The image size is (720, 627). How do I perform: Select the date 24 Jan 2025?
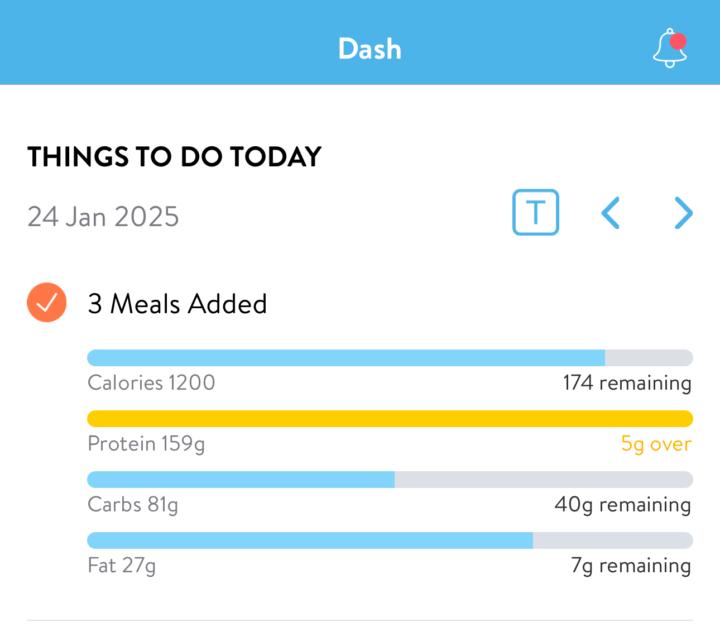point(103,216)
